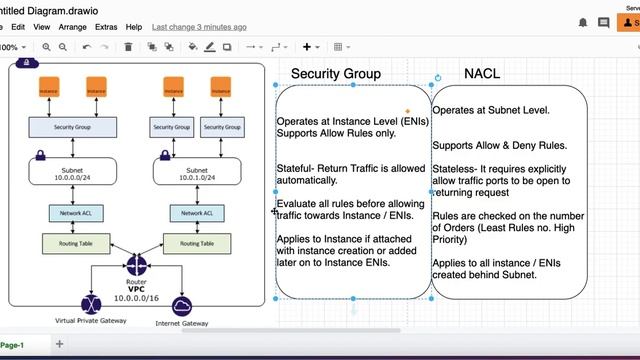The height and width of the screenshot is (360, 640).
Task: Send selection to back
Action: click(169, 47)
